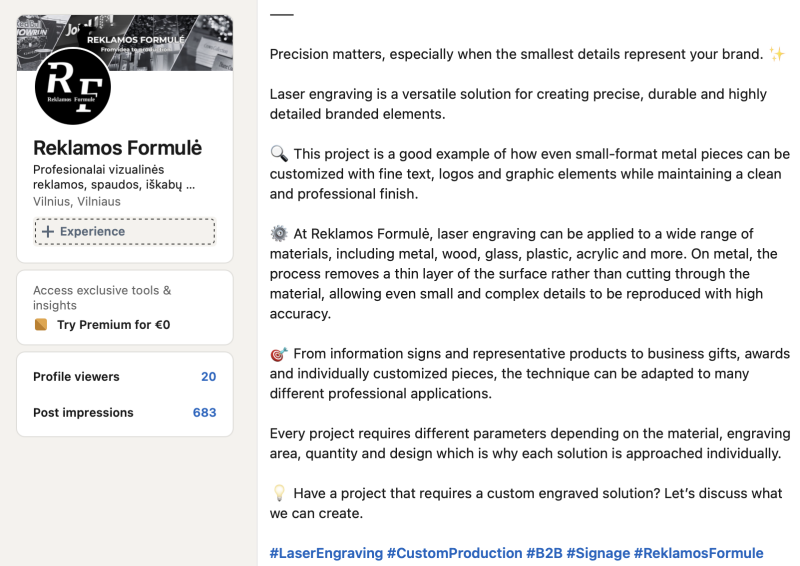Click the RF round profile logo
The width and height of the screenshot is (800, 566).
pyautogui.click(x=73, y=86)
